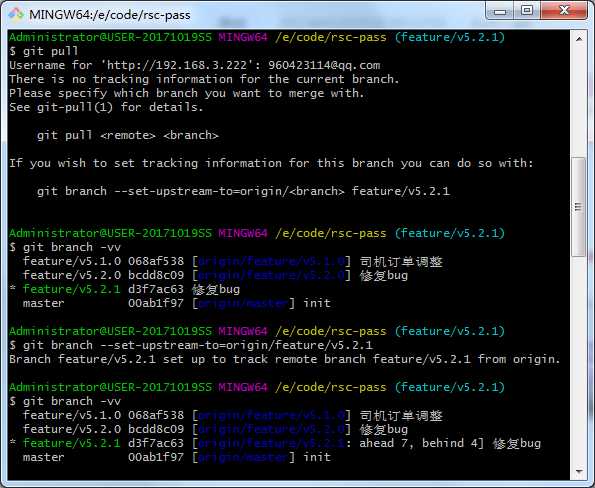This screenshot has width=595, height=488.
Task: Click the scroll down arrow
Action: [x=579, y=472]
